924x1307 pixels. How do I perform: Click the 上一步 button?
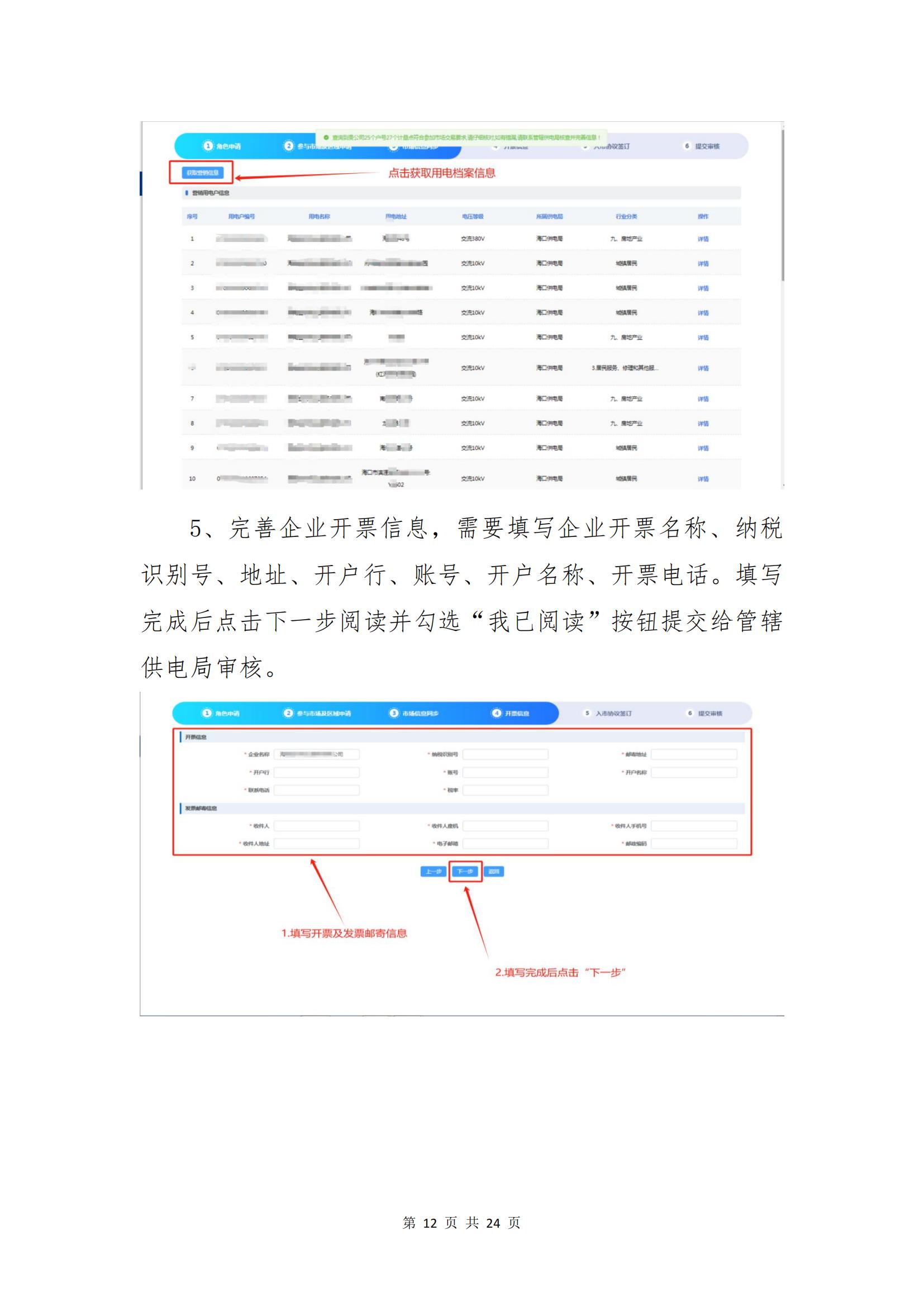pos(434,872)
